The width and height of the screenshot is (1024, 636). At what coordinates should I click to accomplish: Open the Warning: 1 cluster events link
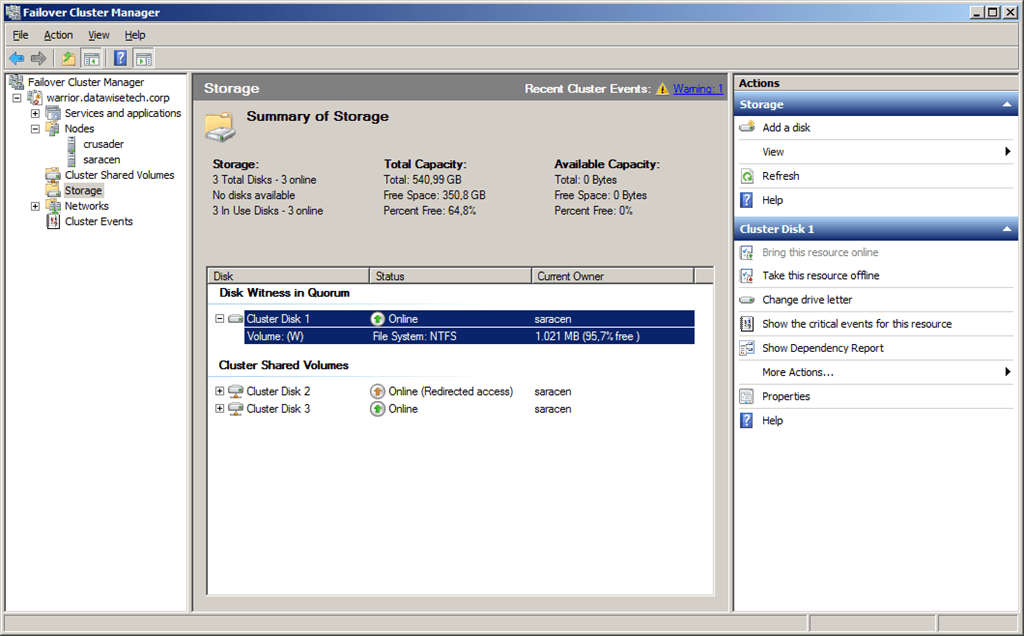[697, 89]
